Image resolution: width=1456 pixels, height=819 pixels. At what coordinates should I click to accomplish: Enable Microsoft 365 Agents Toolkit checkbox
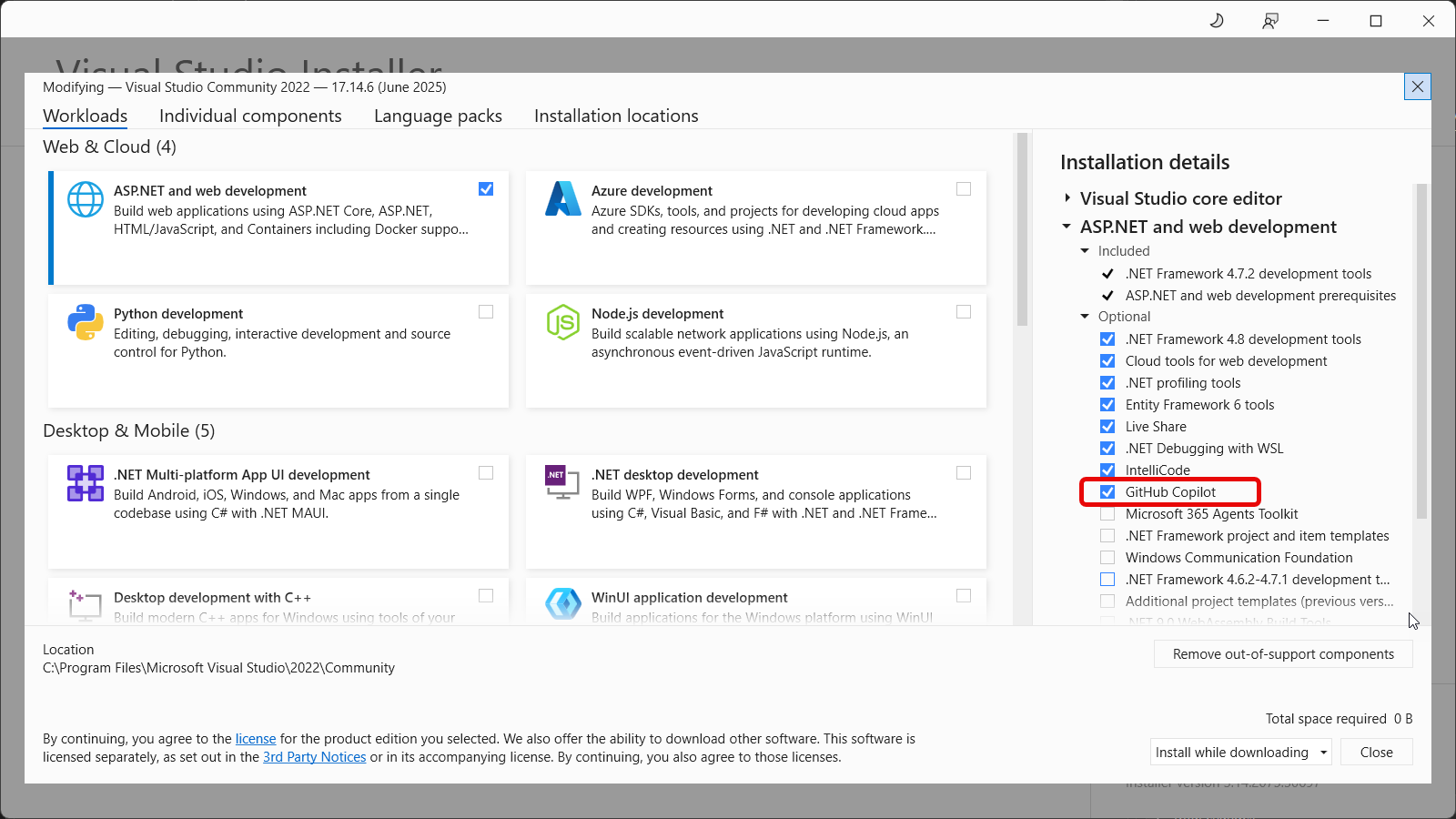click(x=1107, y=514)
